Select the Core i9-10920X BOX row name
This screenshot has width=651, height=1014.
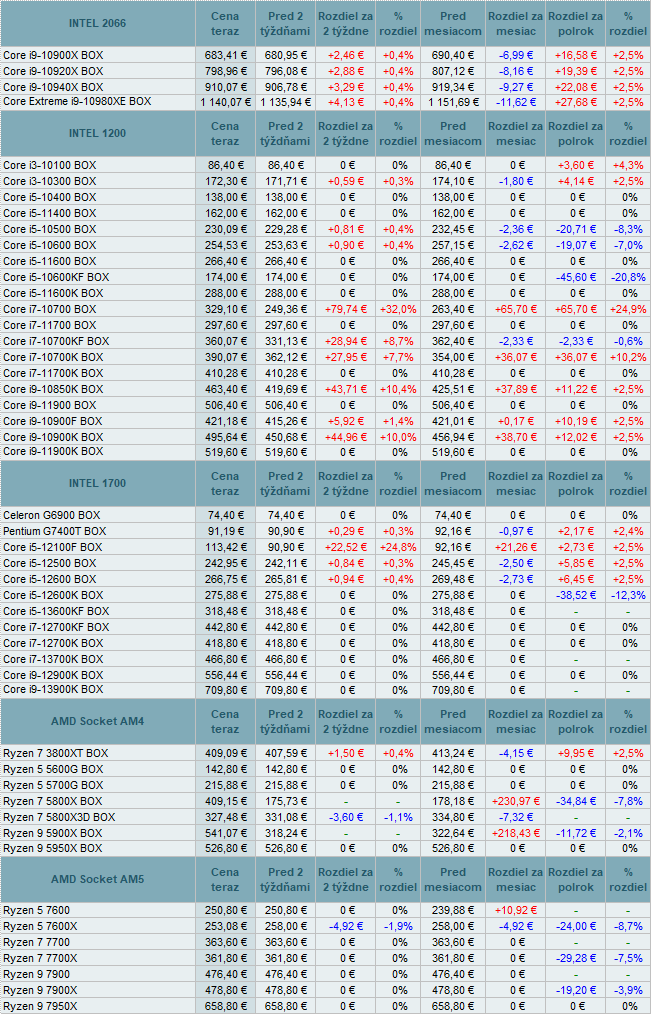tap(53, 71)
